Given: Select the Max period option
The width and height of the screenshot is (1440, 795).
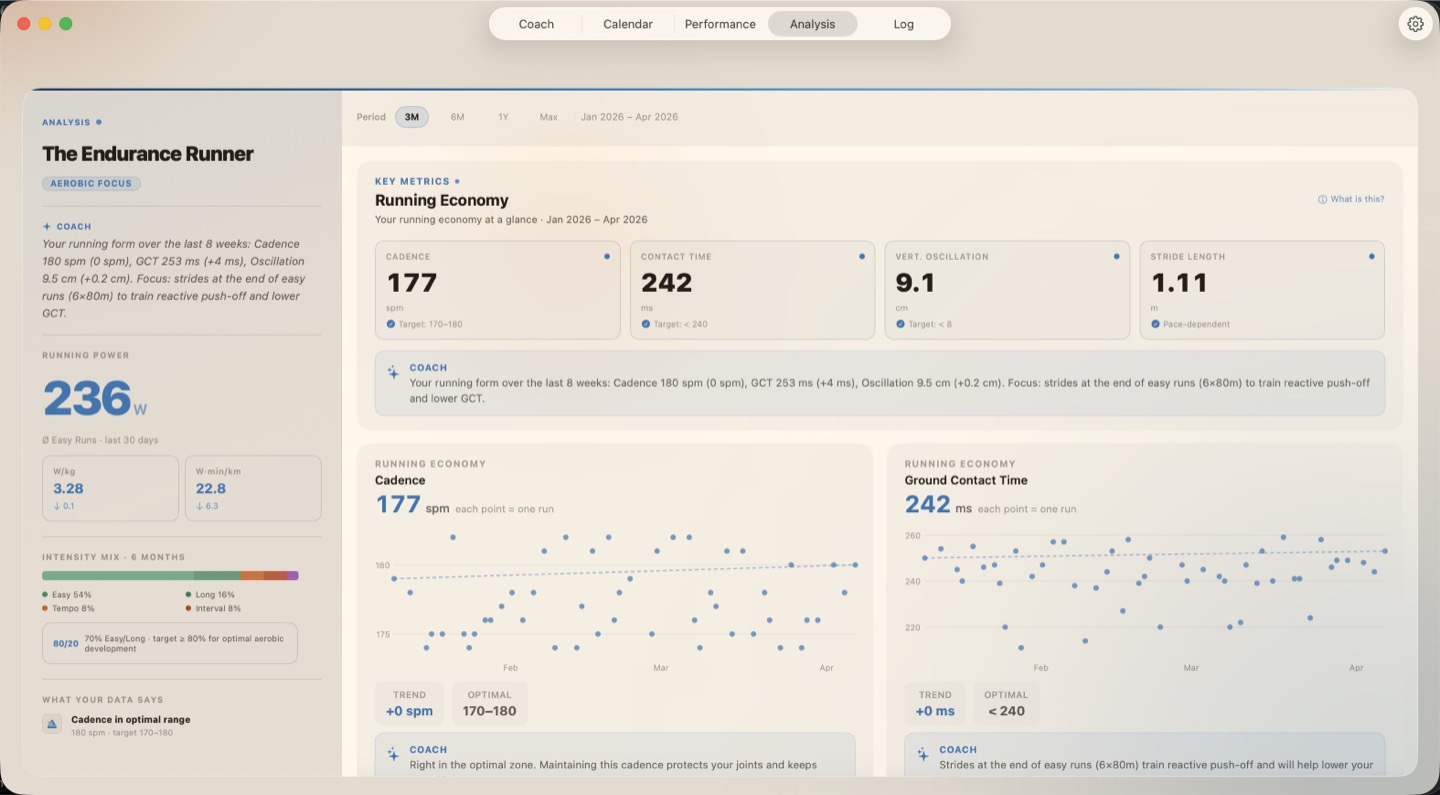Looking at the screenshot, I should tap(548, 117).
